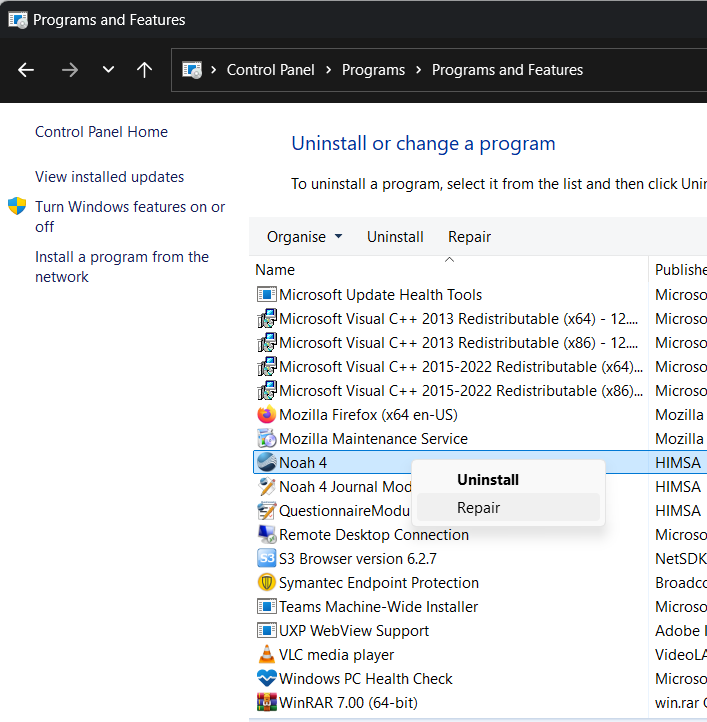707x722 pixels.
Task: Click the Programs and Features title bar icon
Action: (18, 20)
